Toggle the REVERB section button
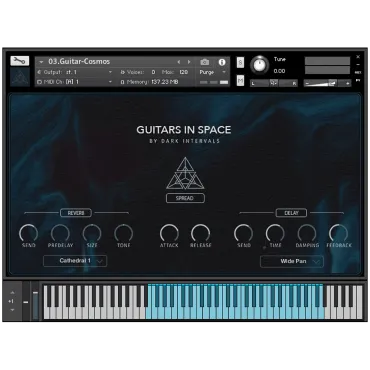 [76, 213]
